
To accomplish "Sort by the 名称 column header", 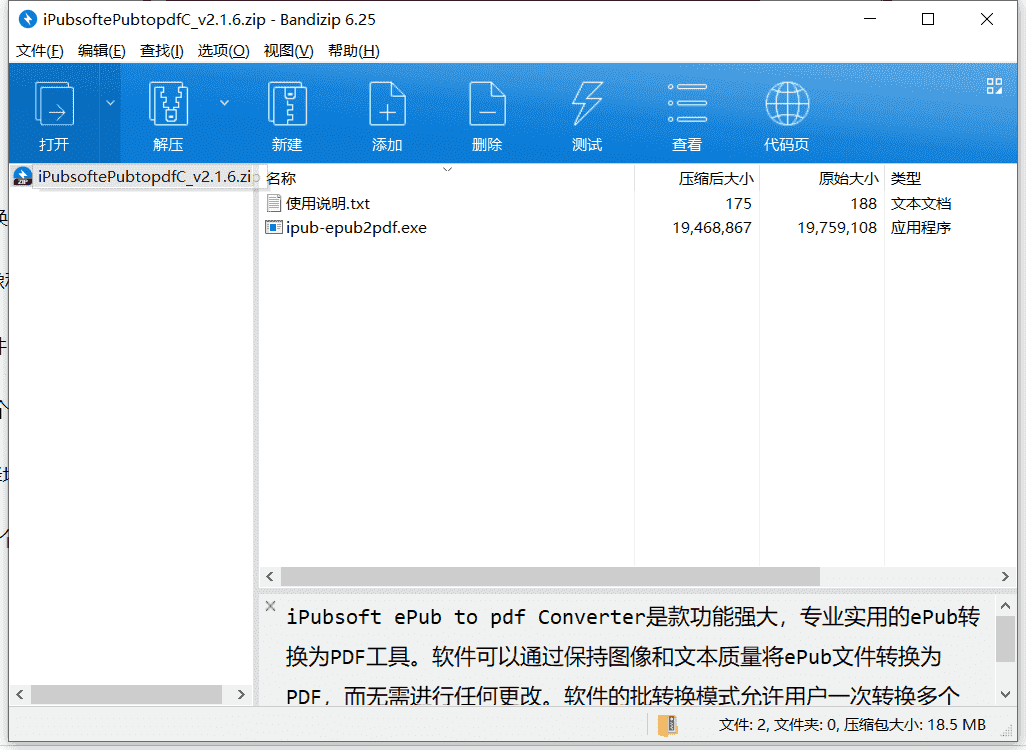I will (x=446, y=178).
